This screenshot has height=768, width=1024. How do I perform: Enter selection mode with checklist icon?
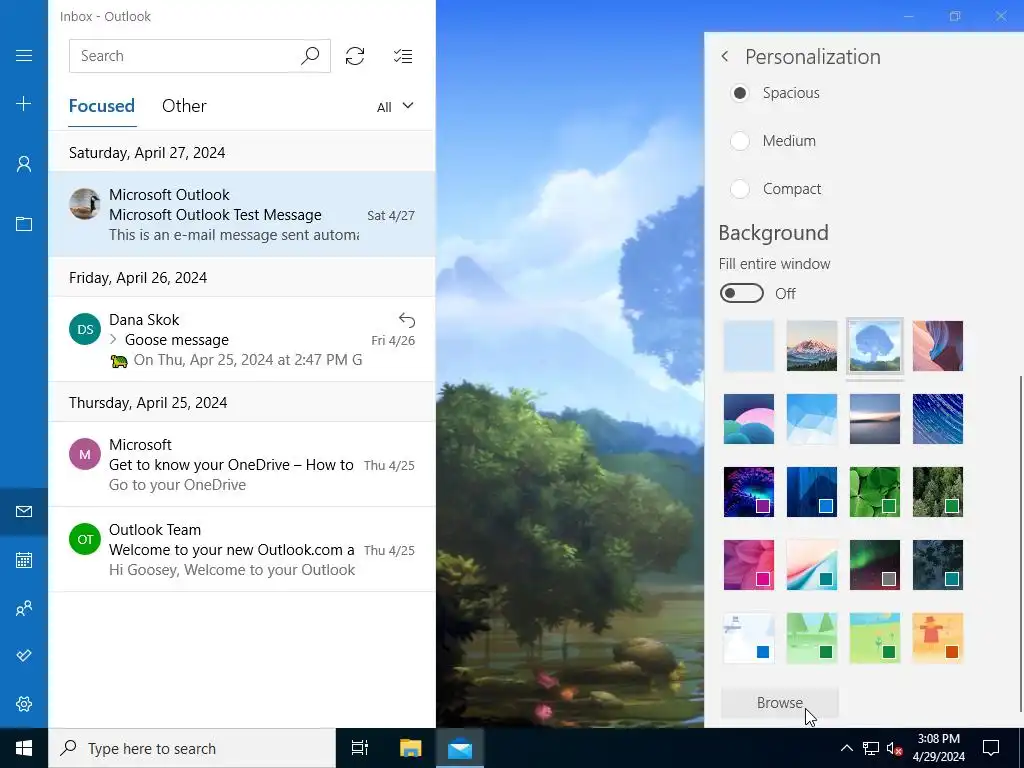pos(403,56)
